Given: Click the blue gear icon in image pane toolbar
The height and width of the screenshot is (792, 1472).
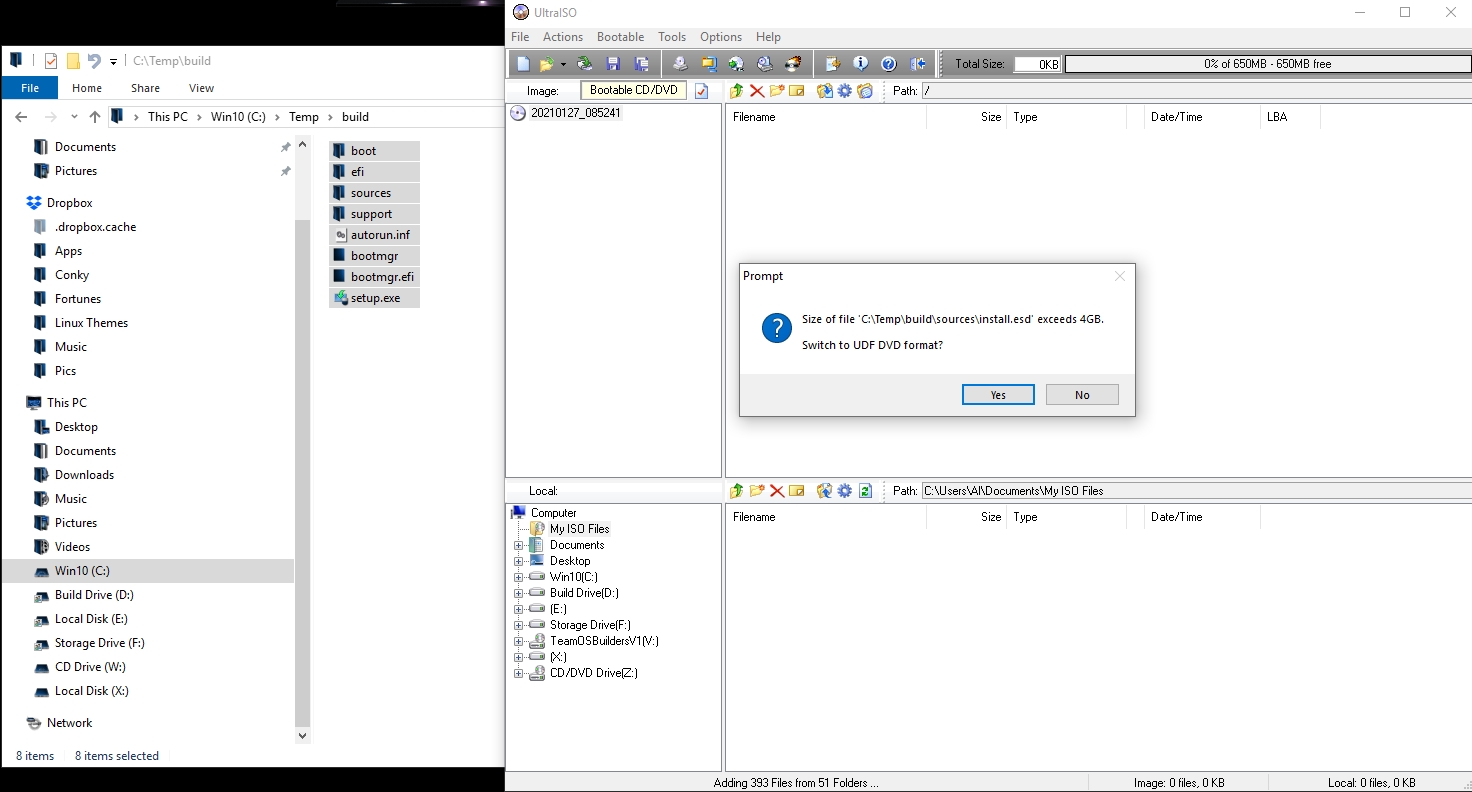Looking at the screenshot, I should (x=845, y=91).
